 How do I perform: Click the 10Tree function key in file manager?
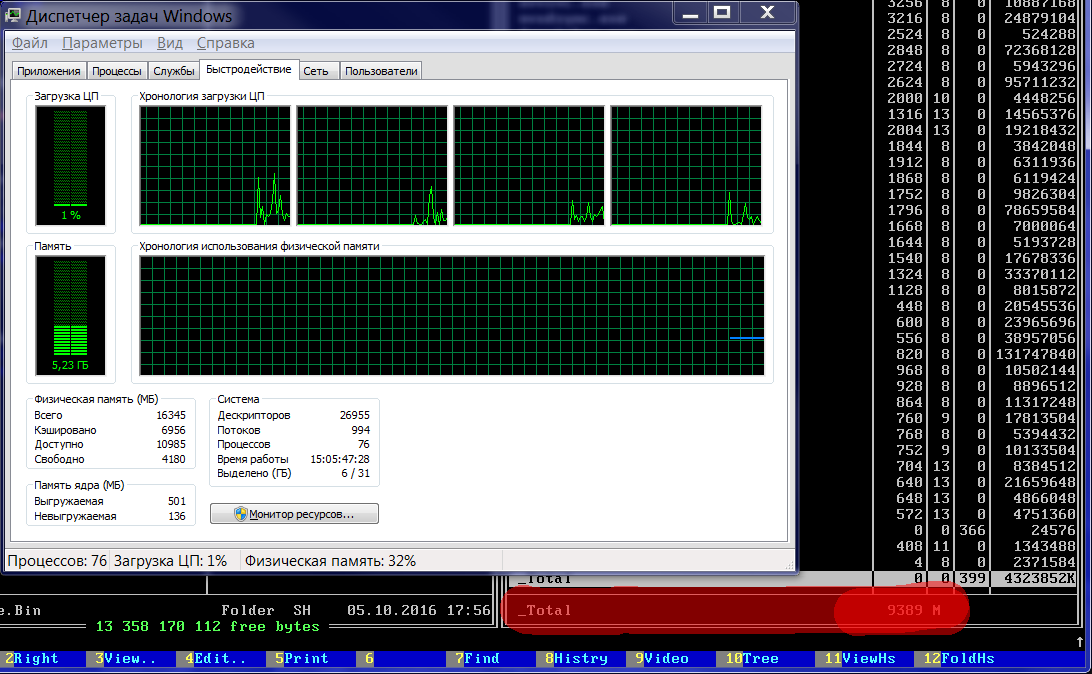pyautogui.click(x=752, y=659)
